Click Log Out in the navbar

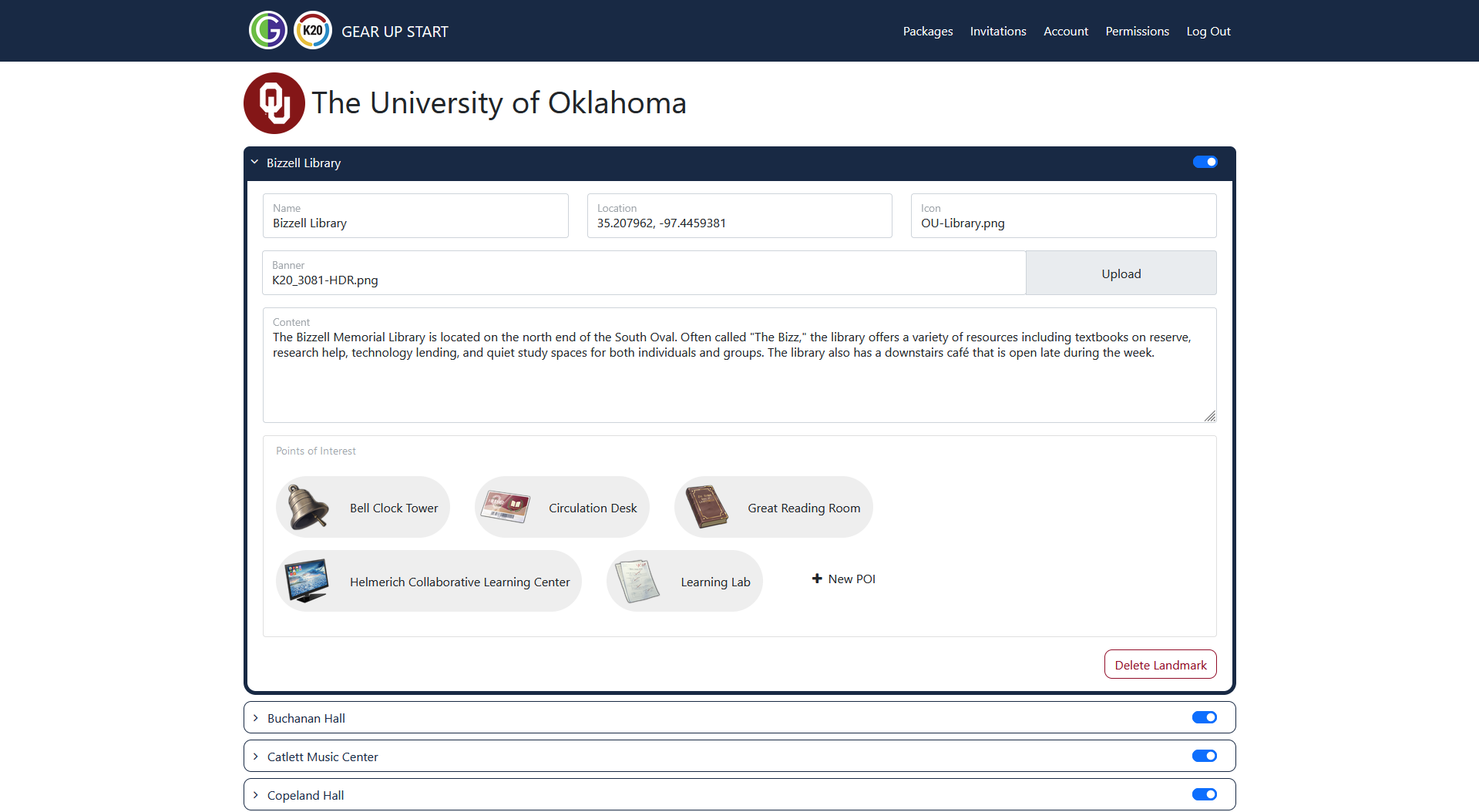1208,32
